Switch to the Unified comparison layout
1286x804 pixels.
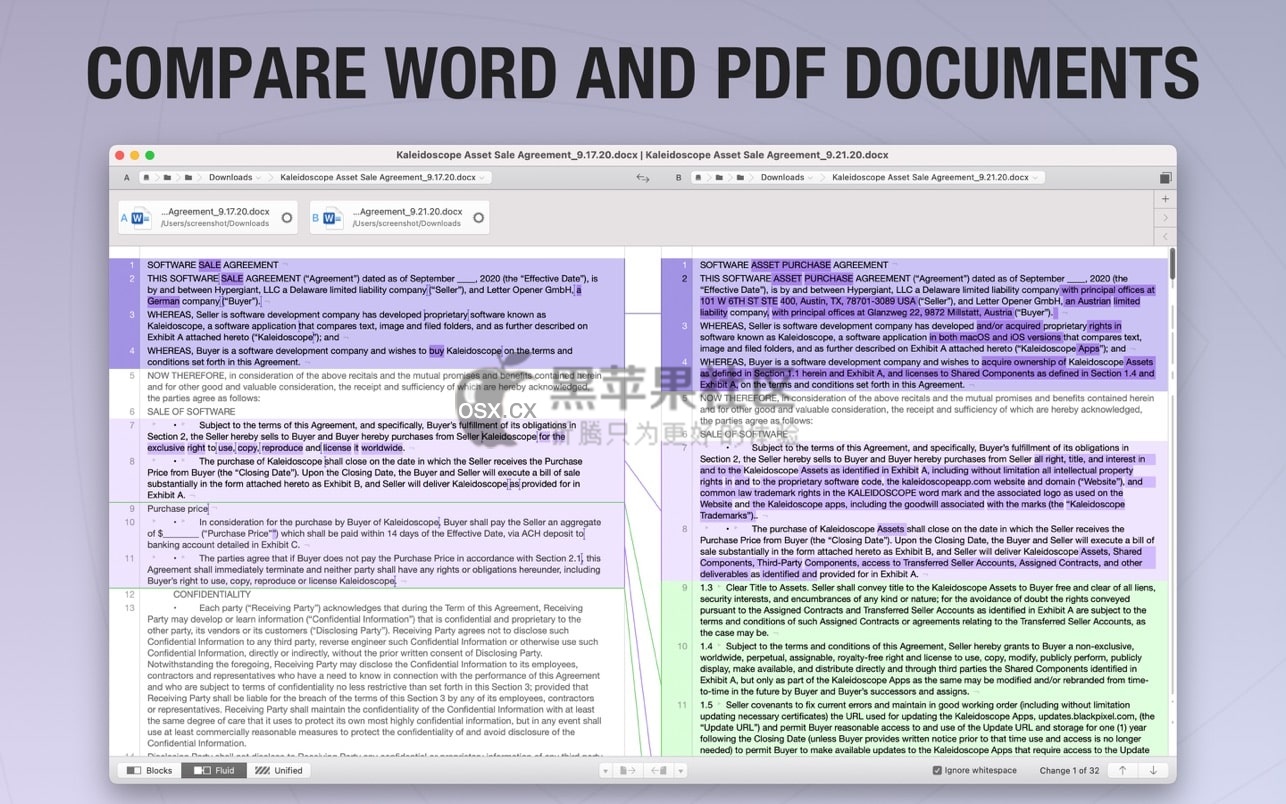tap(278, 771)
